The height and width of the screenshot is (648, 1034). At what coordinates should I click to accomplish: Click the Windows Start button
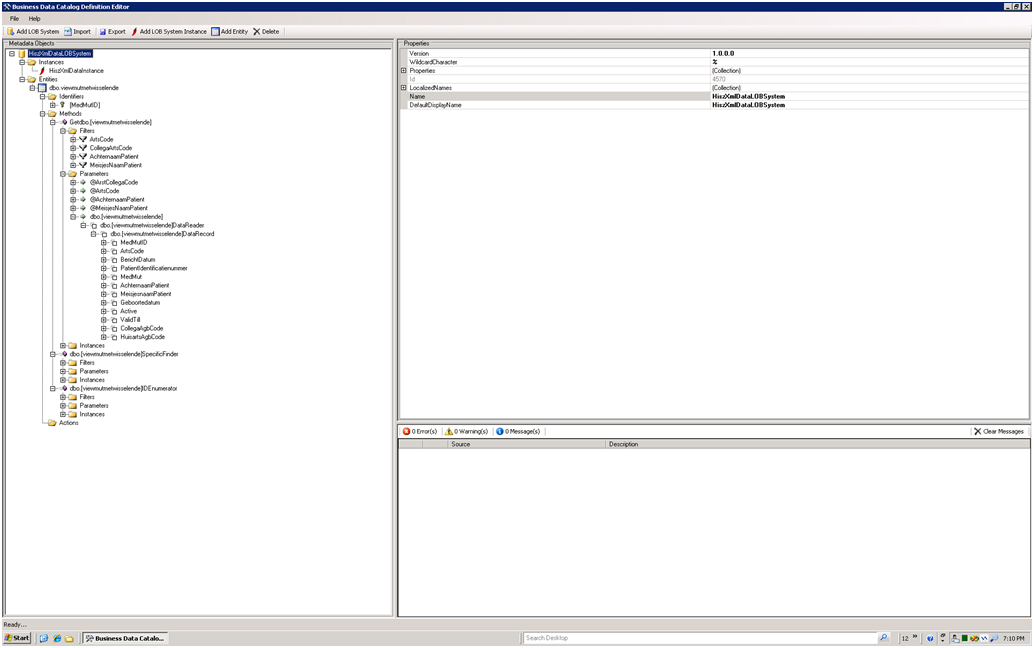click(x=17, y=638)
